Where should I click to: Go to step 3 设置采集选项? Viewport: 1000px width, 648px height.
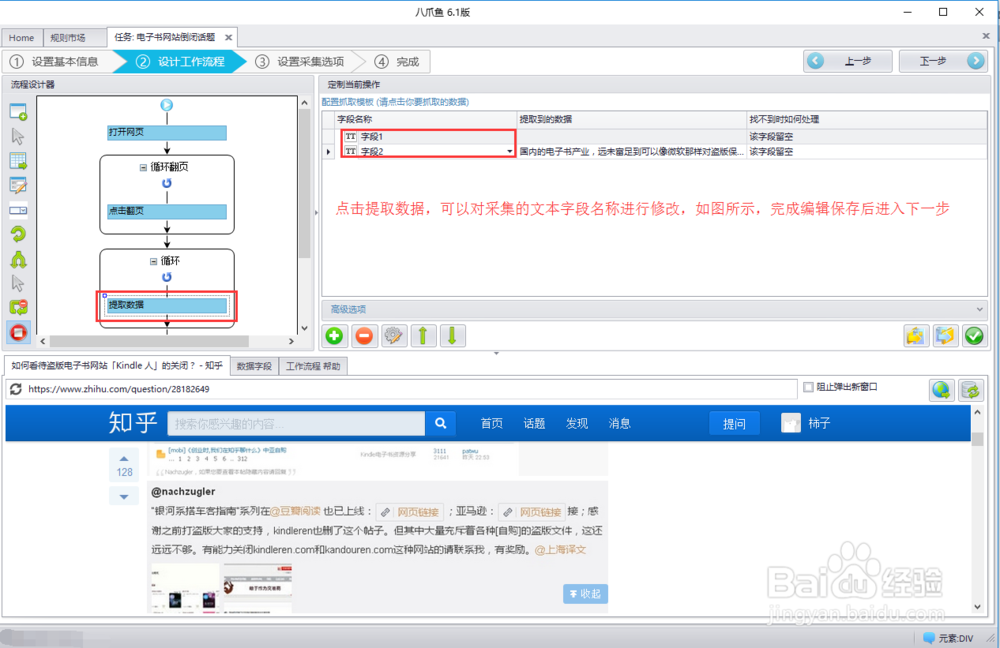point(303,61)
